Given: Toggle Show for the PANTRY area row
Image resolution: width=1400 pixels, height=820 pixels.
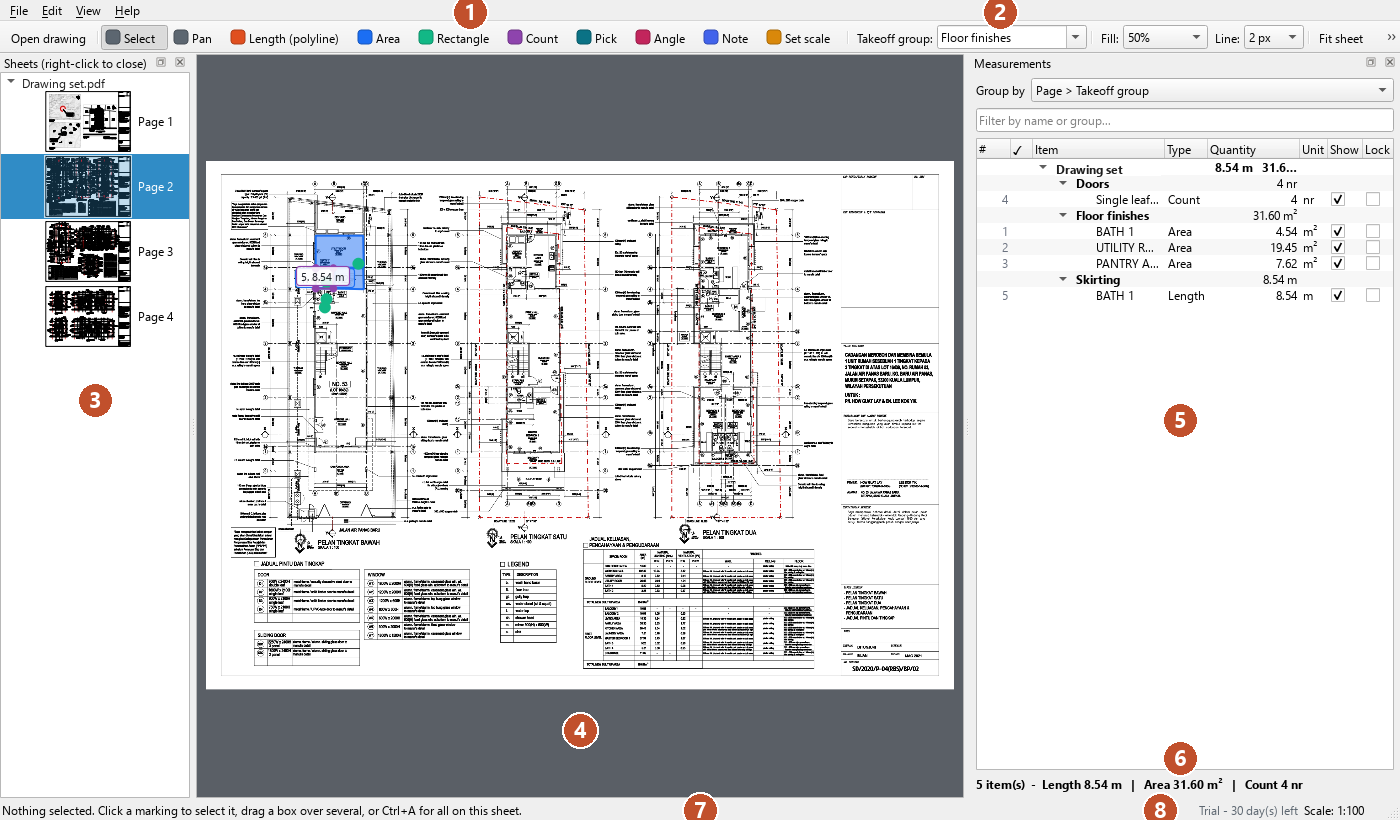Looking at the screenshot, I should click(x=1338, y=264).
